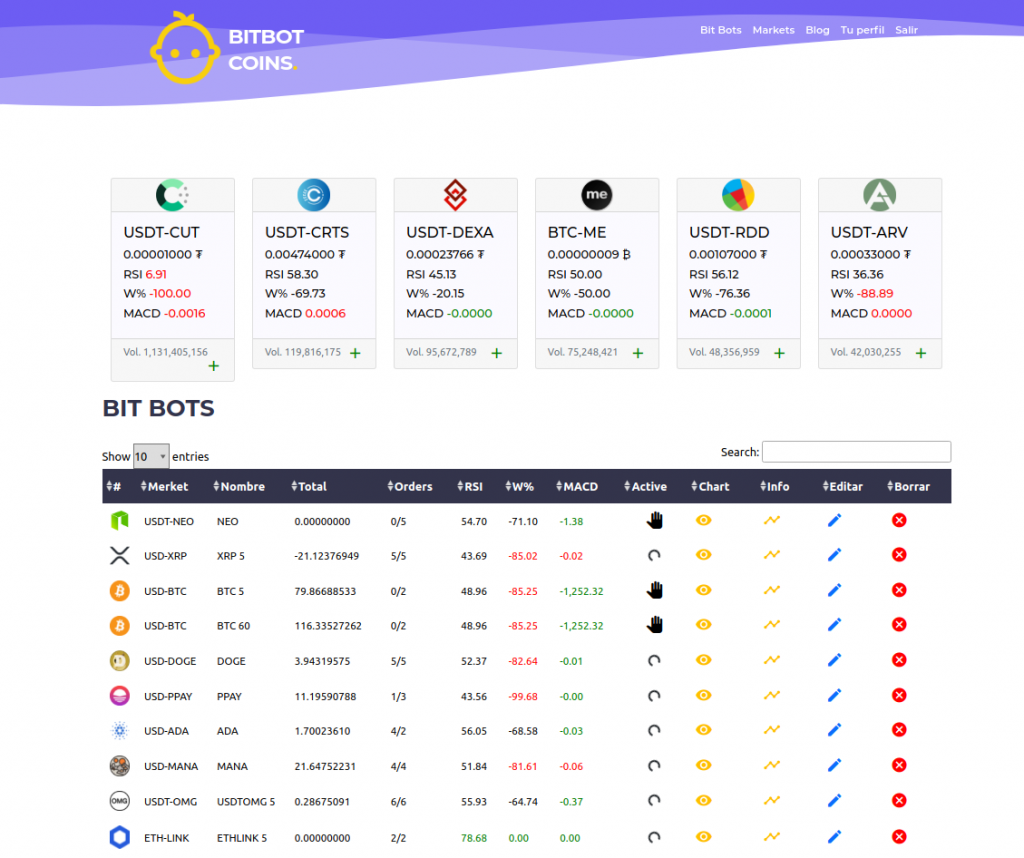Toggle the hand Active icon for USDT-NEO
The height and width of the screenshot is (858, 1024).
click(655, 519)
